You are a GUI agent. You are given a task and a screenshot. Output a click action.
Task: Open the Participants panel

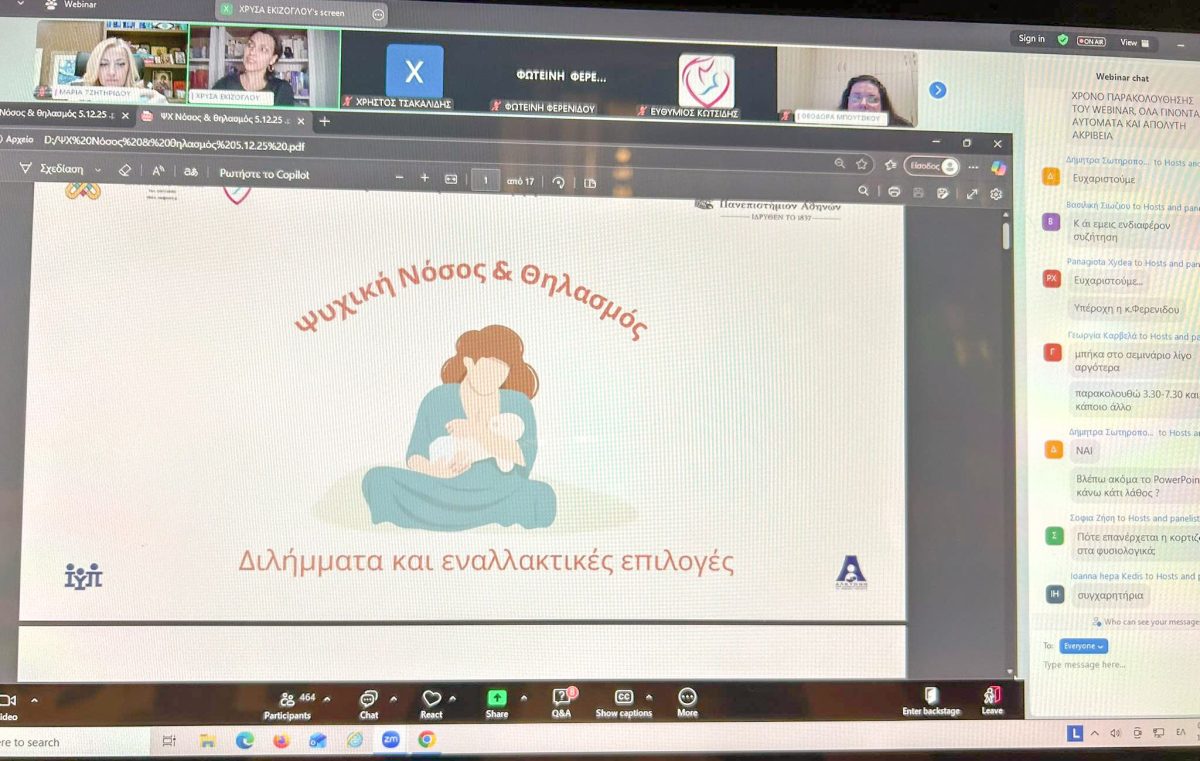coord(288,699)
